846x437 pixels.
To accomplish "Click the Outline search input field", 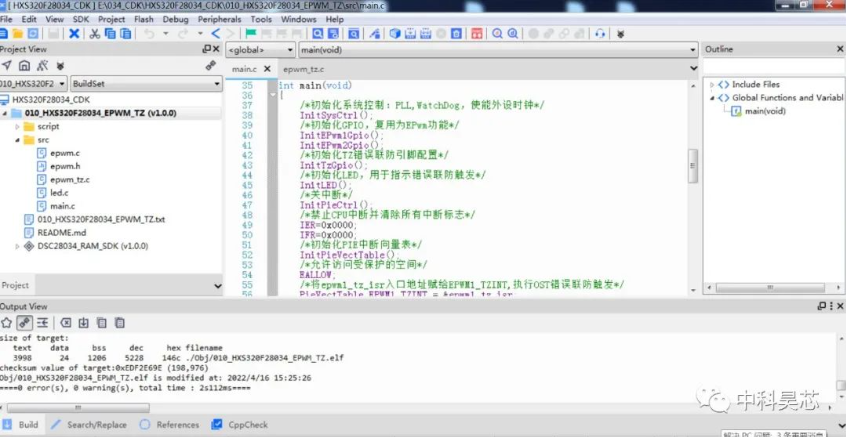I will 773,66.
